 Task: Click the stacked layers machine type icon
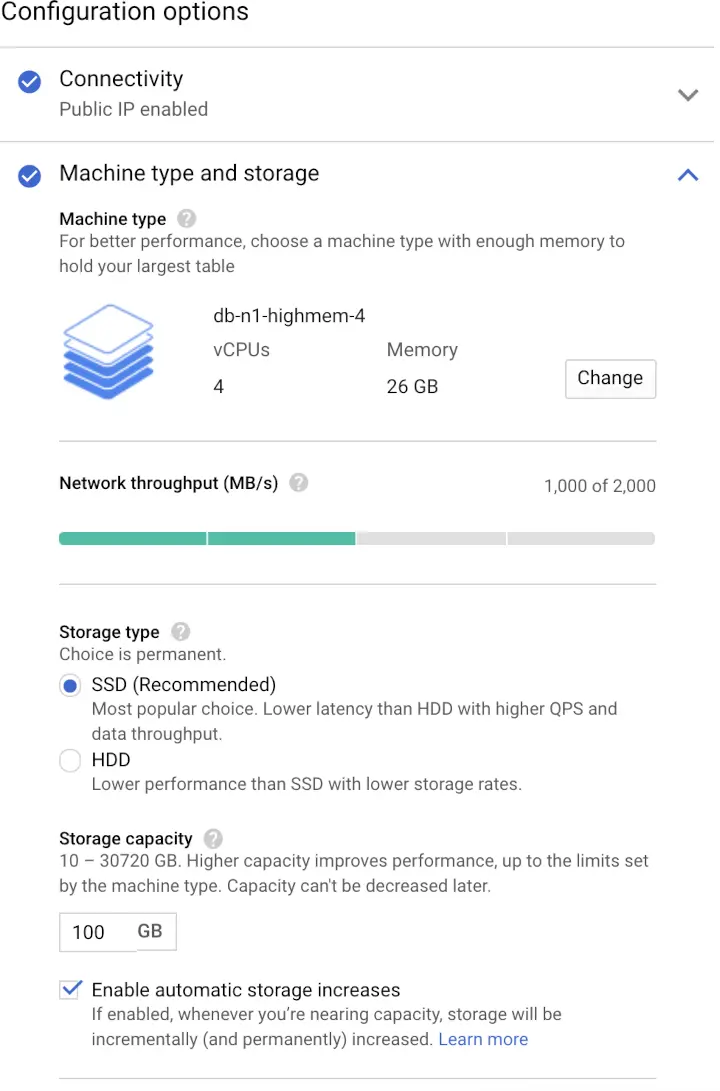tap(108, 353)
